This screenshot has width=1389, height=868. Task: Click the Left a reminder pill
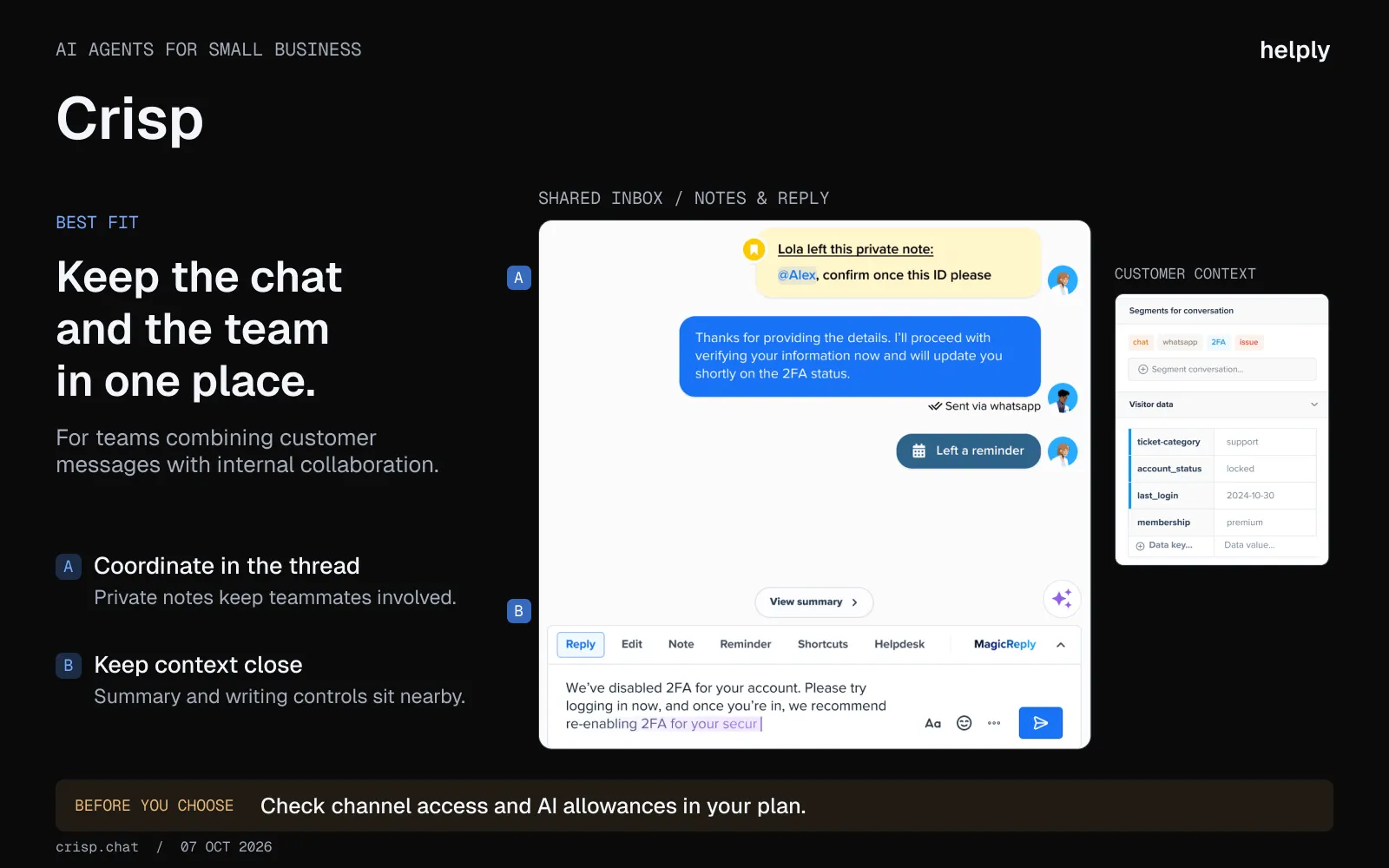pos(968,451)
